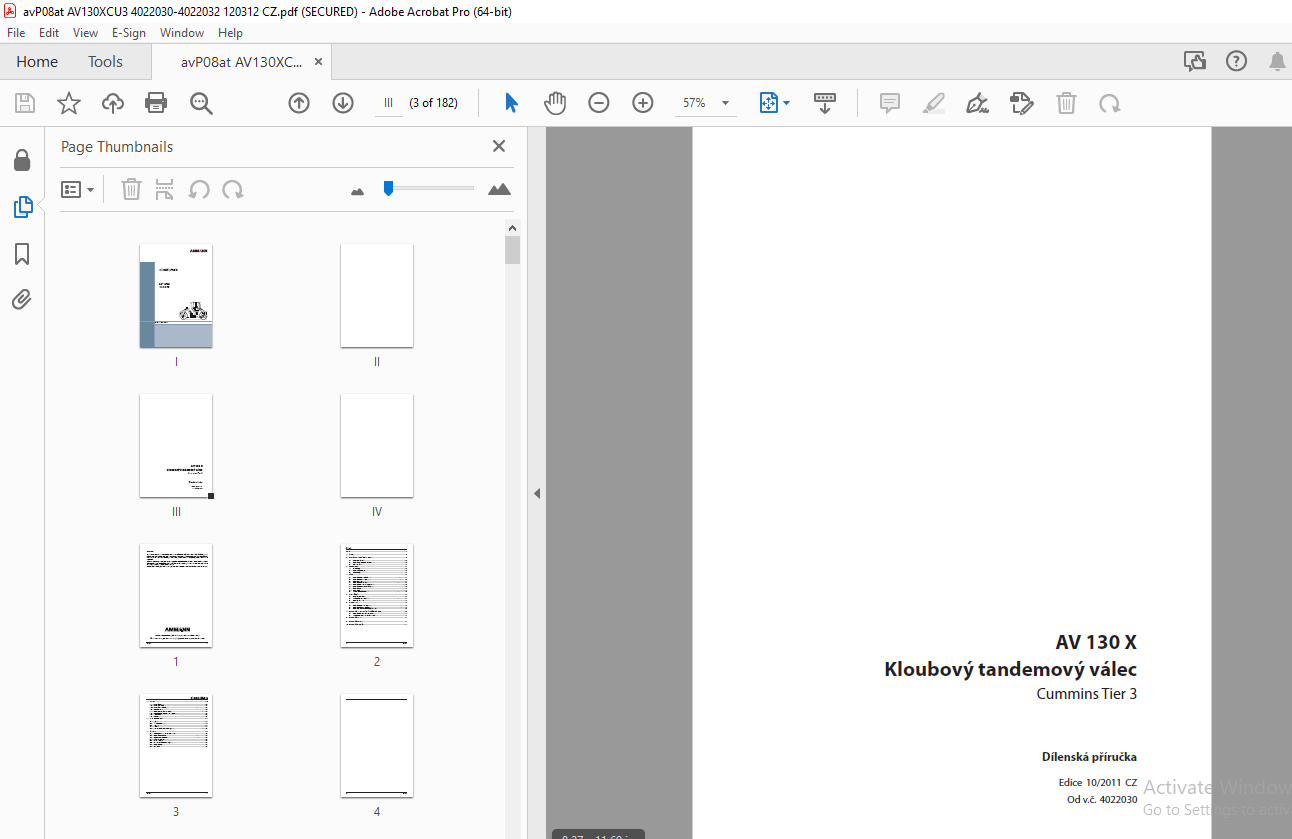The height and width of the screenshot is (839, 1292).
Task: Select page 1 thumbnail
Action: click(x=176, y=596)
